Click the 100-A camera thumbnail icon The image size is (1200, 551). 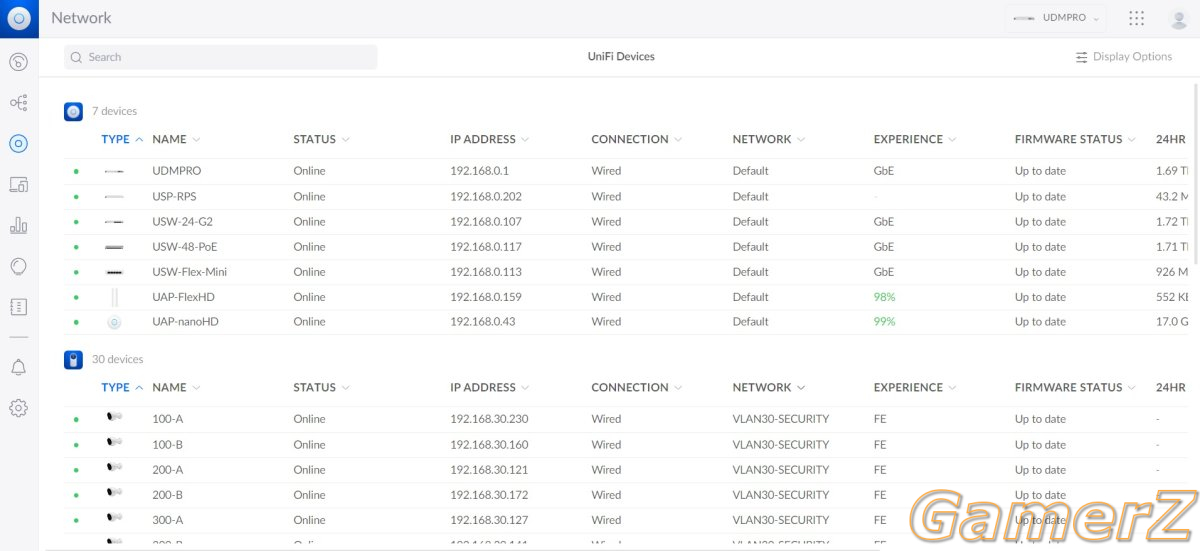(114, 417)
